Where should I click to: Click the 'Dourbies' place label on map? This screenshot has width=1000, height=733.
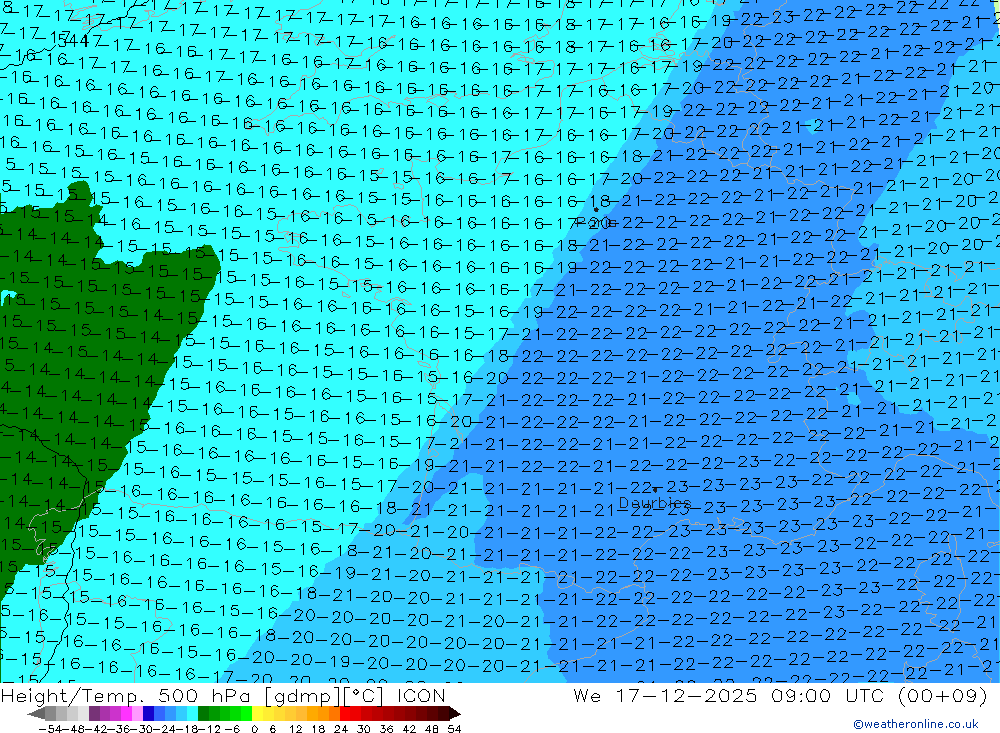(655, 503)
